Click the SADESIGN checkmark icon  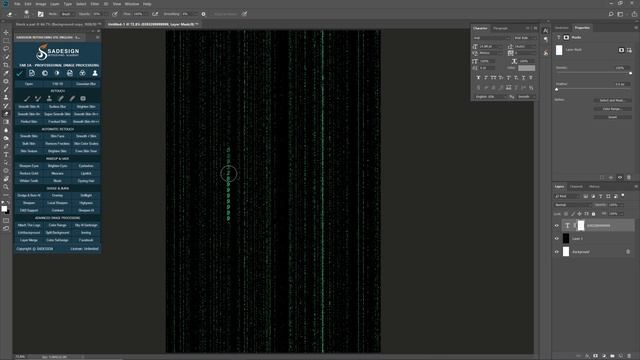pos(19,73)
